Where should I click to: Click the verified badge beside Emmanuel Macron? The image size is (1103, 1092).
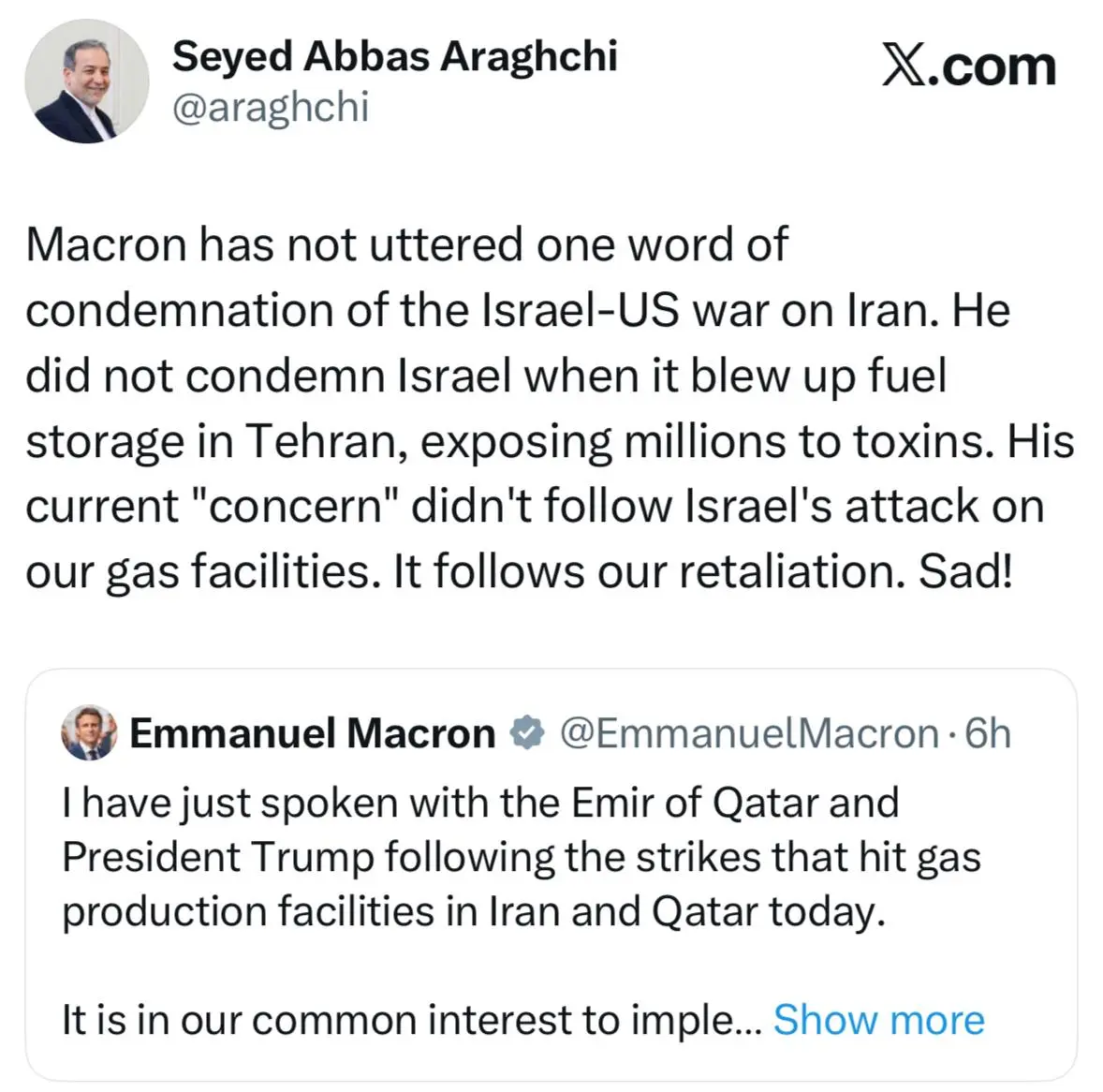(527, 732)
